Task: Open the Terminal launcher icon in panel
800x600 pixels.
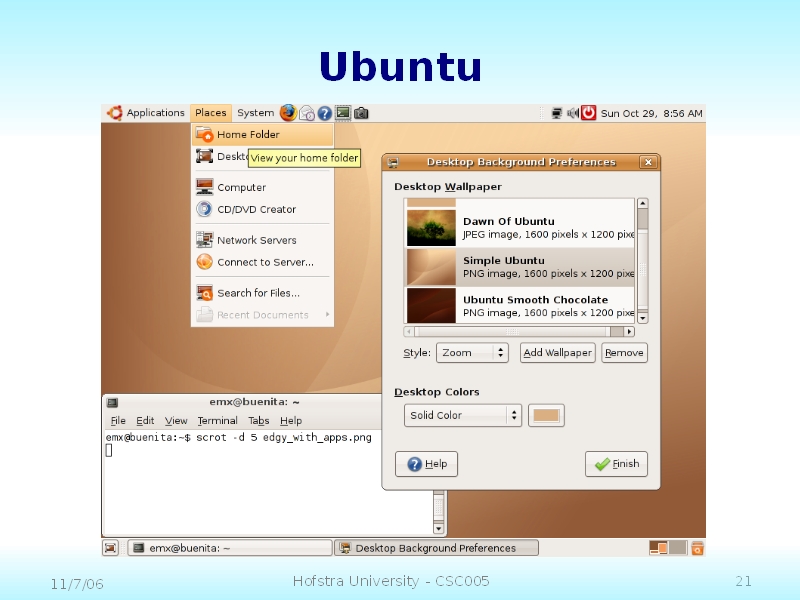Action: [343, 113]
